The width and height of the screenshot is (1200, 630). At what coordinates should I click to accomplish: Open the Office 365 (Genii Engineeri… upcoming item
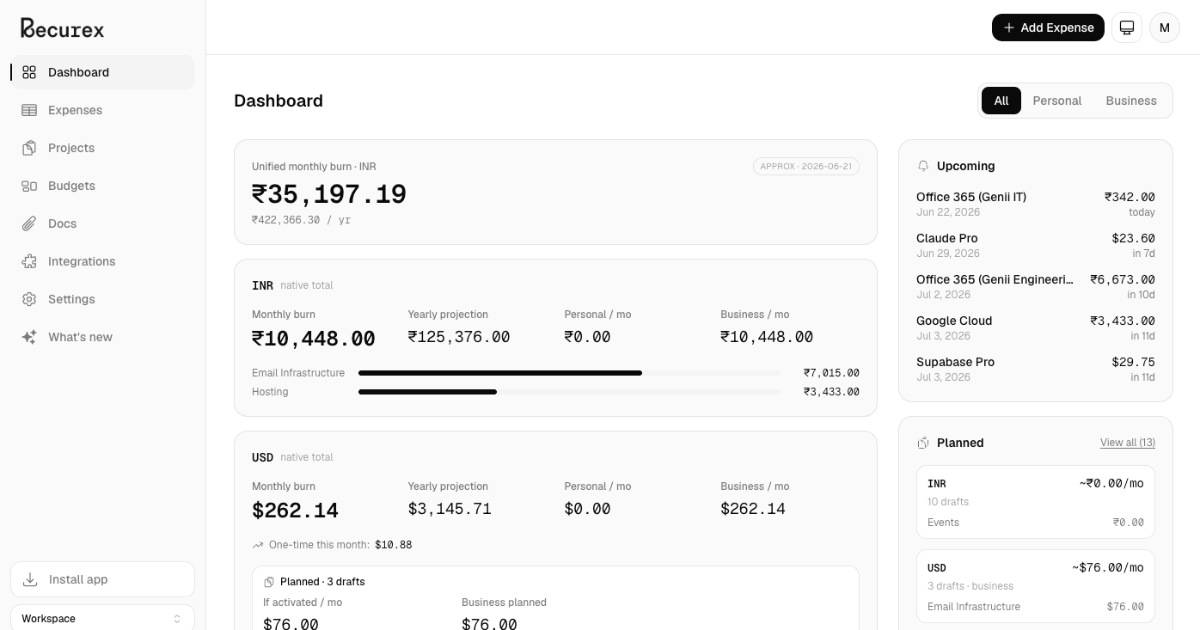[x=1035, y=286]
